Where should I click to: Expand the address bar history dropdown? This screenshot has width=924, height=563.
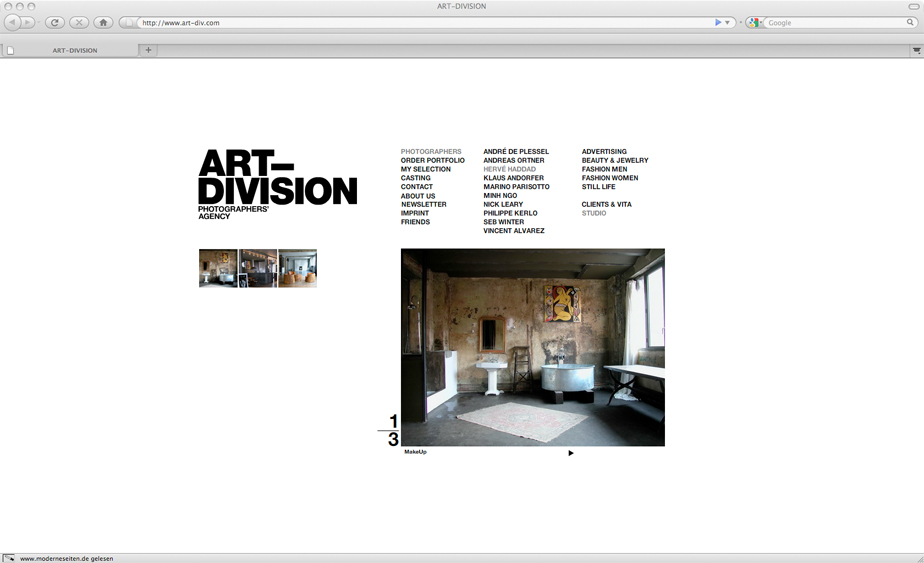[728, 22]
